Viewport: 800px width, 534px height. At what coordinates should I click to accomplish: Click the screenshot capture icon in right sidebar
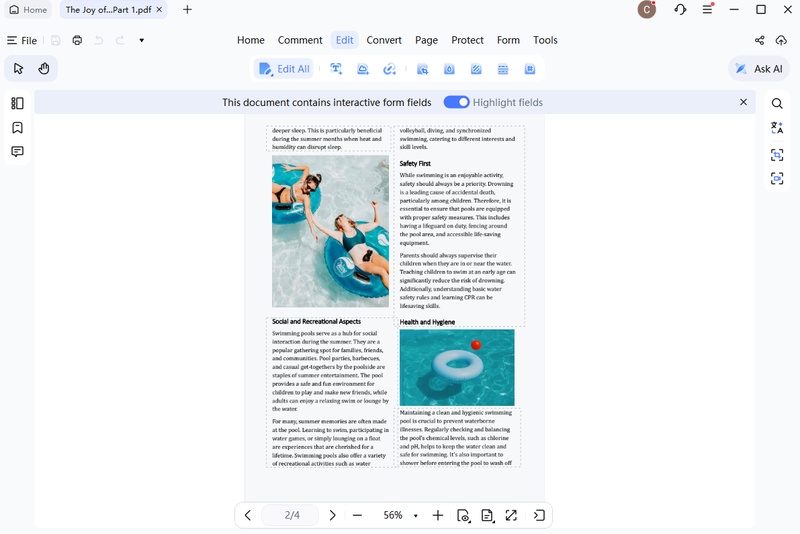(777, 178)
